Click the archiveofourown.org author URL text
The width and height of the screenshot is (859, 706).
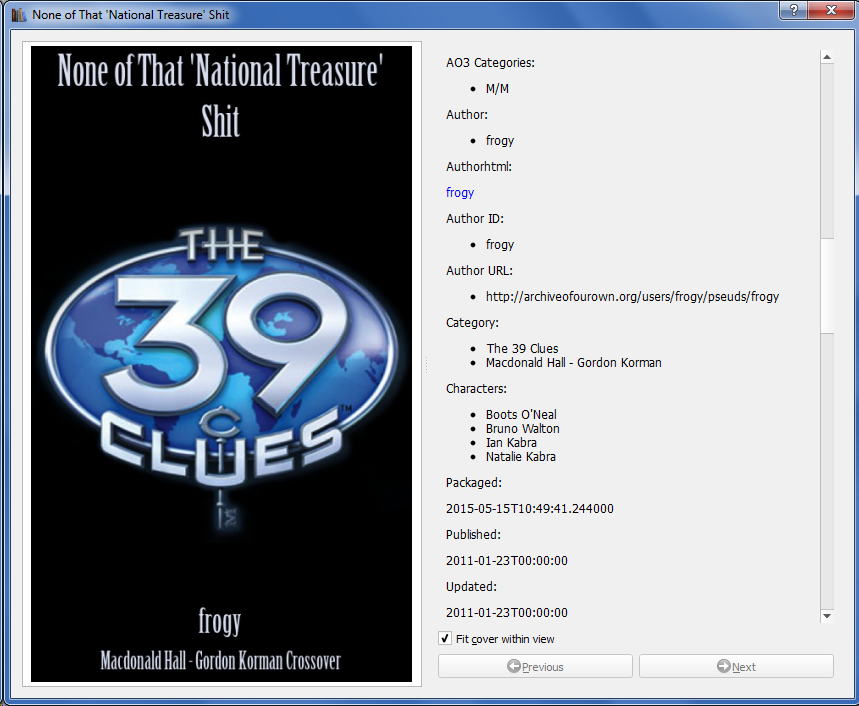click(632, 296)
